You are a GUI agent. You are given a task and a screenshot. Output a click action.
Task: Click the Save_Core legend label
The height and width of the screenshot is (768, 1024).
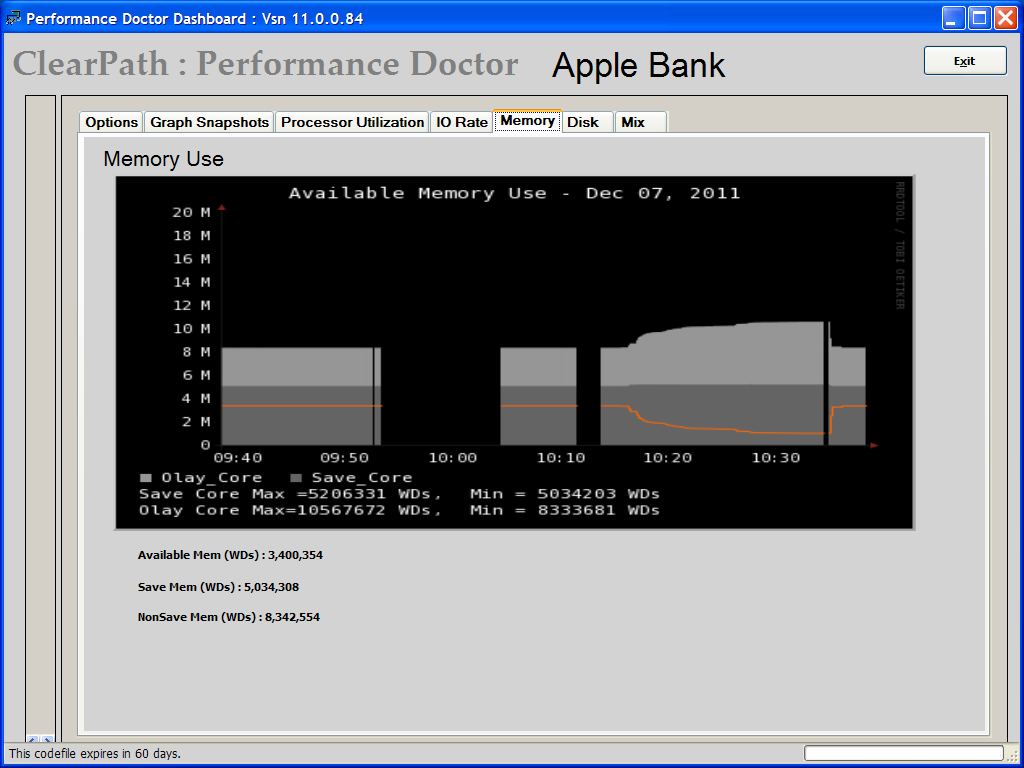point(362,477)
